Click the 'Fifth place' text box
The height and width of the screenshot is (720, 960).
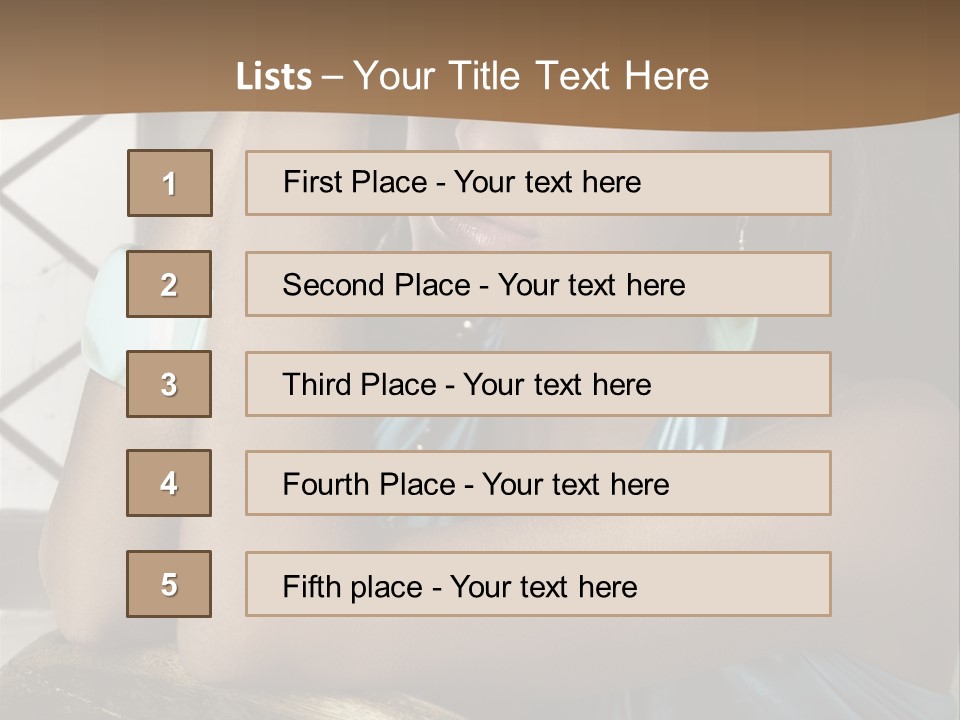coord(538,584)
